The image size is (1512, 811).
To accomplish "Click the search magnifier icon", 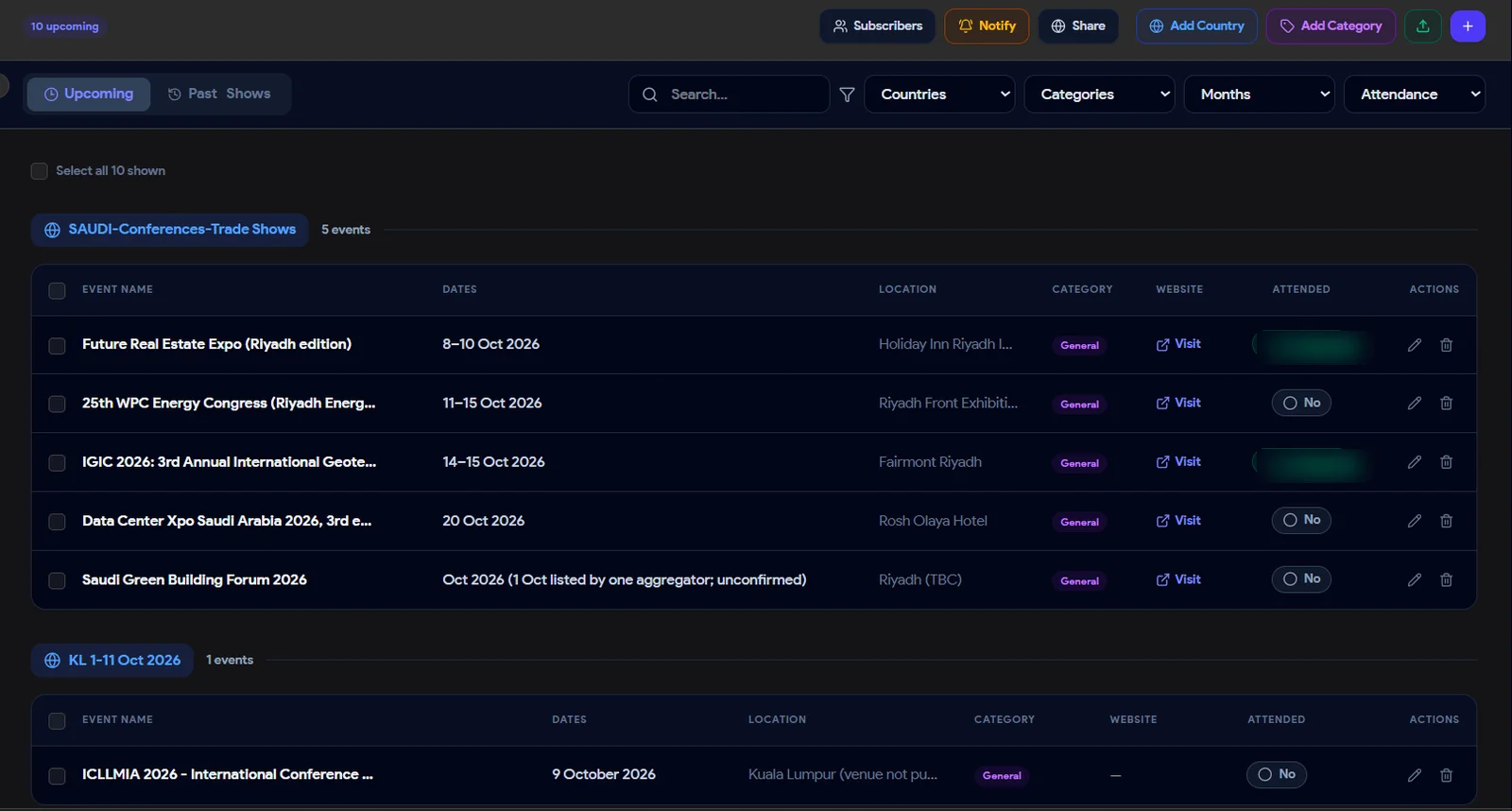I will pyautogui.click(x=649, y=95).
